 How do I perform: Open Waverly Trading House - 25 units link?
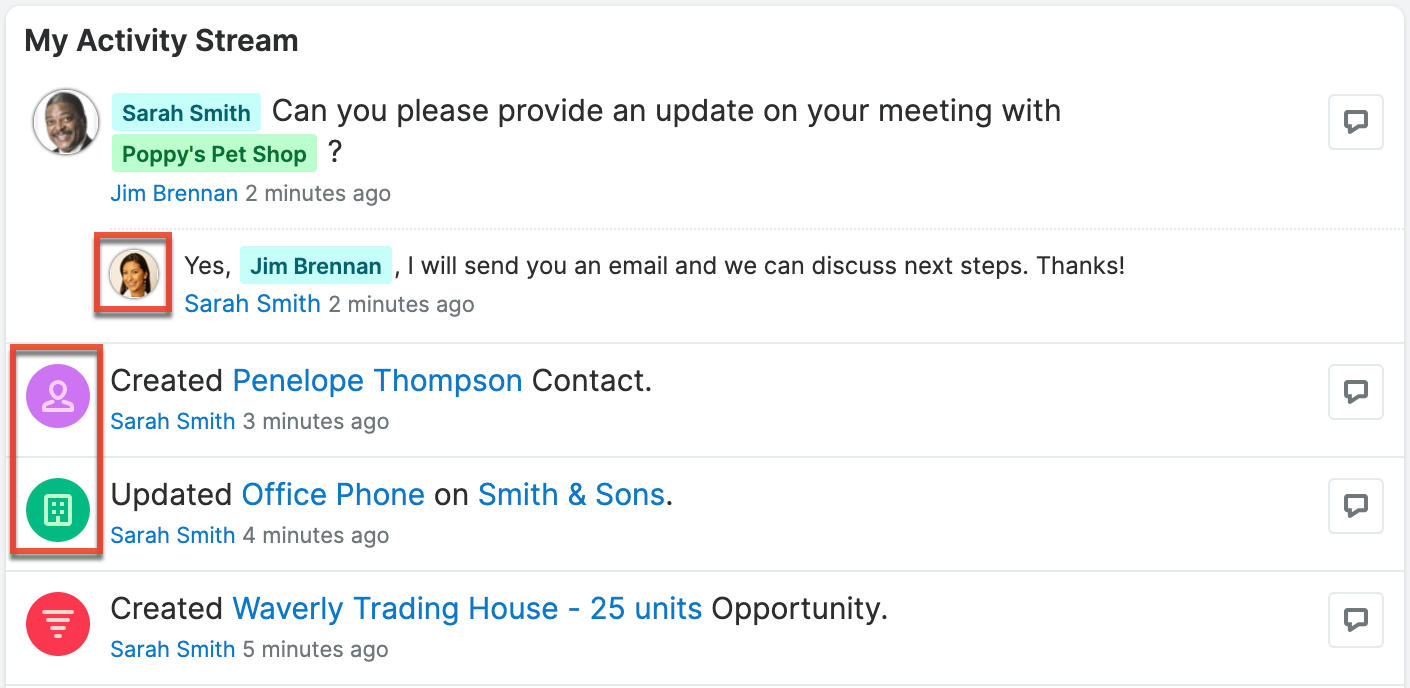coord(467,609)
